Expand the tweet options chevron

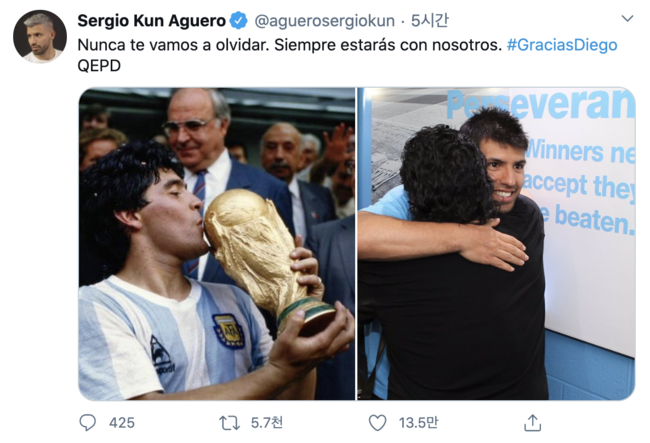627,18
